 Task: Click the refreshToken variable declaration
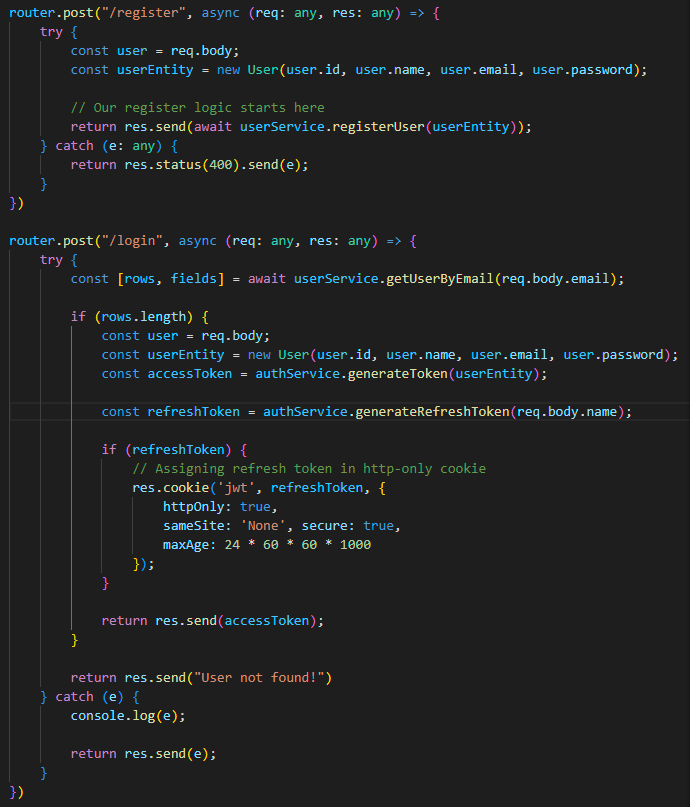pyautogui.click(x=193, y=412)
